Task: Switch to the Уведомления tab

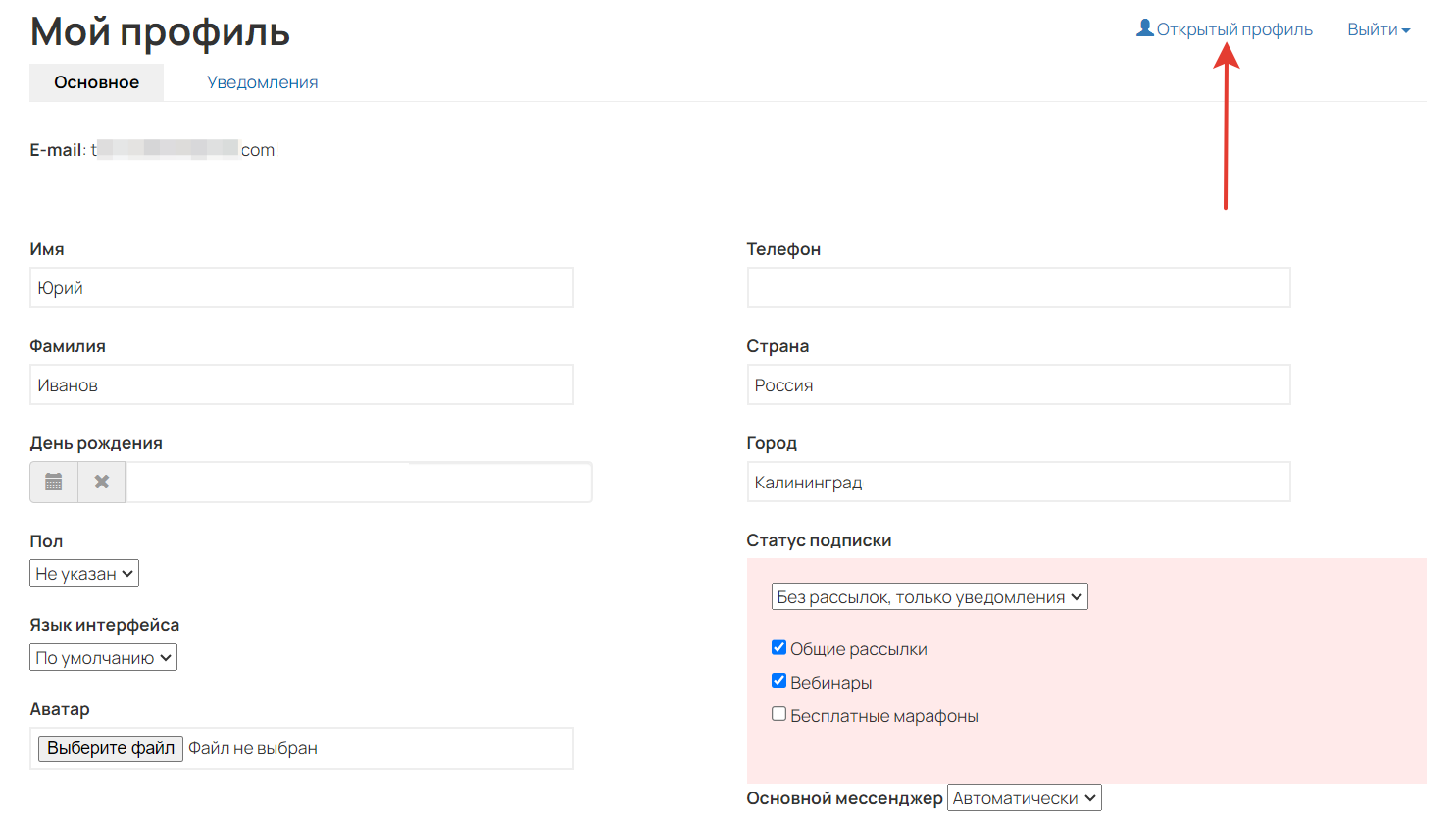Action: pyautogui.click(x=262, y=82)
